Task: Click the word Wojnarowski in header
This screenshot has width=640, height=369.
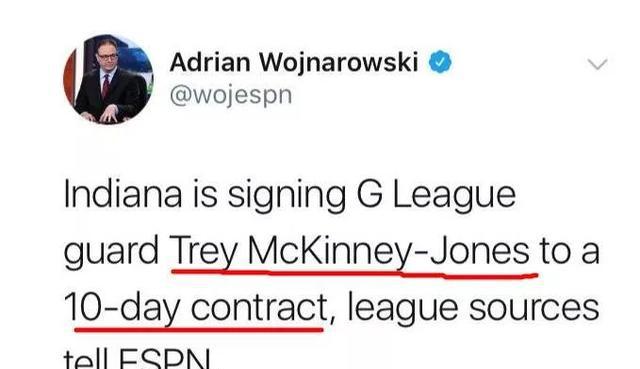Action: [x=339, y=63]
